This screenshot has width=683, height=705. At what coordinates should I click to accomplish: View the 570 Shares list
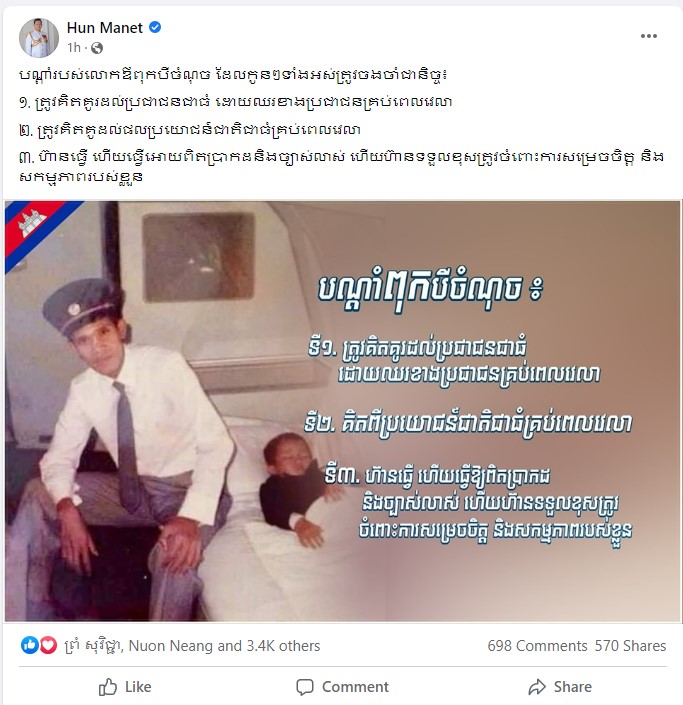point(630,646)
